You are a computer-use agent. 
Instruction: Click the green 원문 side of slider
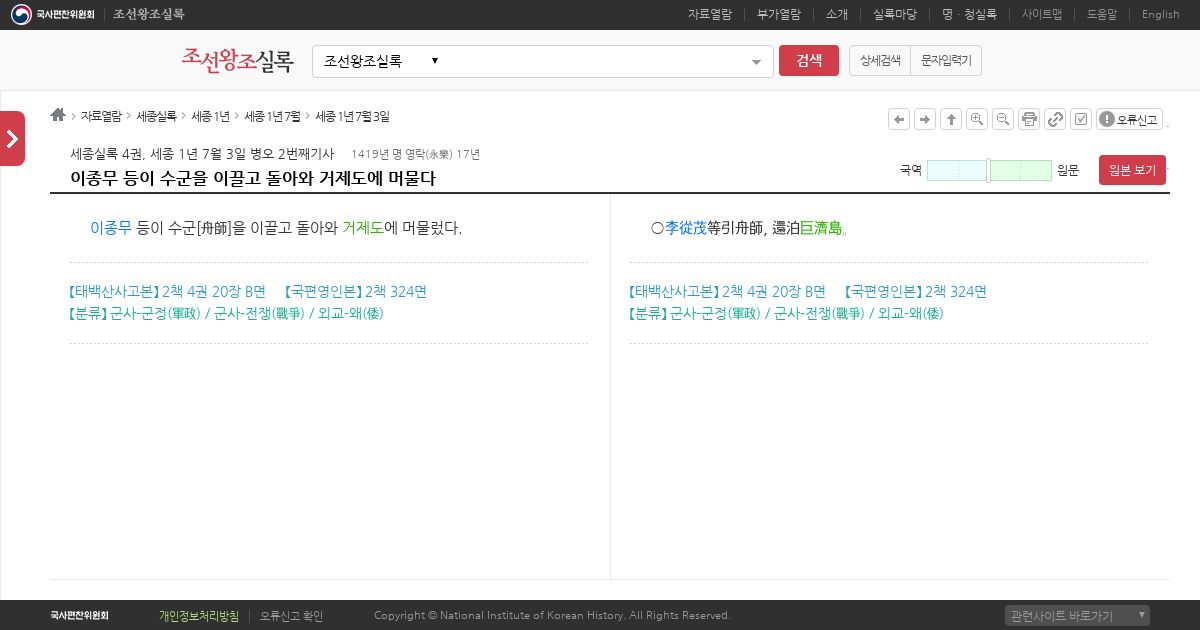point(1021,170)
